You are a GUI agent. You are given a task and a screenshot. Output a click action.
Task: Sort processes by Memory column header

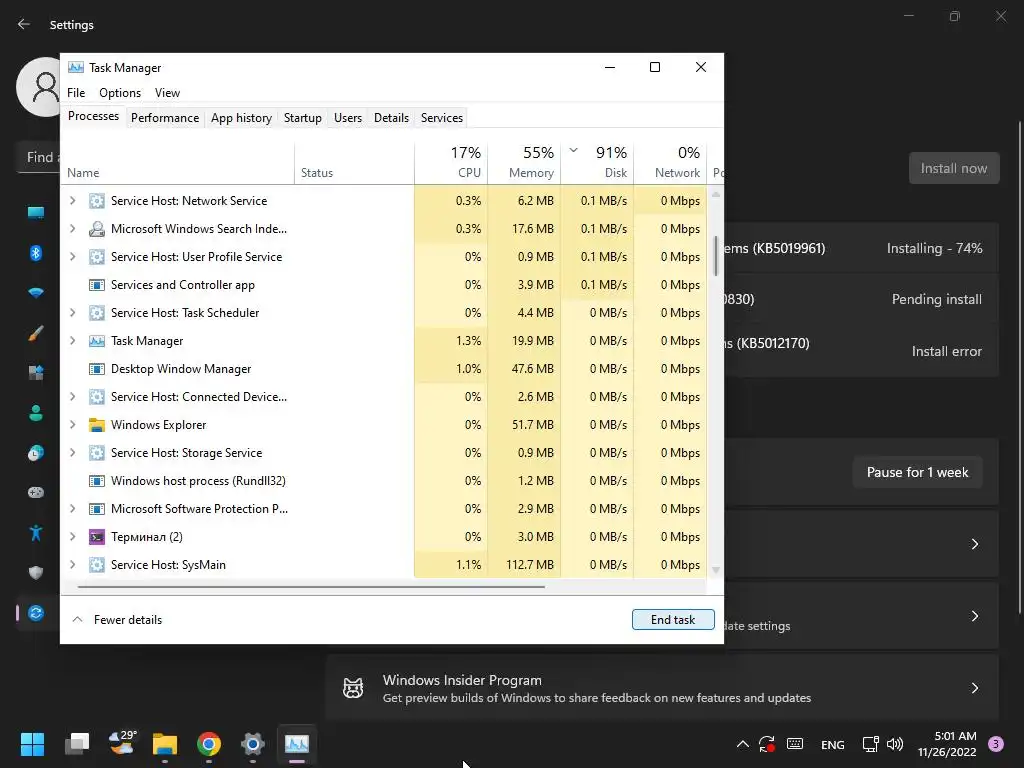click(x=524, y=162)
